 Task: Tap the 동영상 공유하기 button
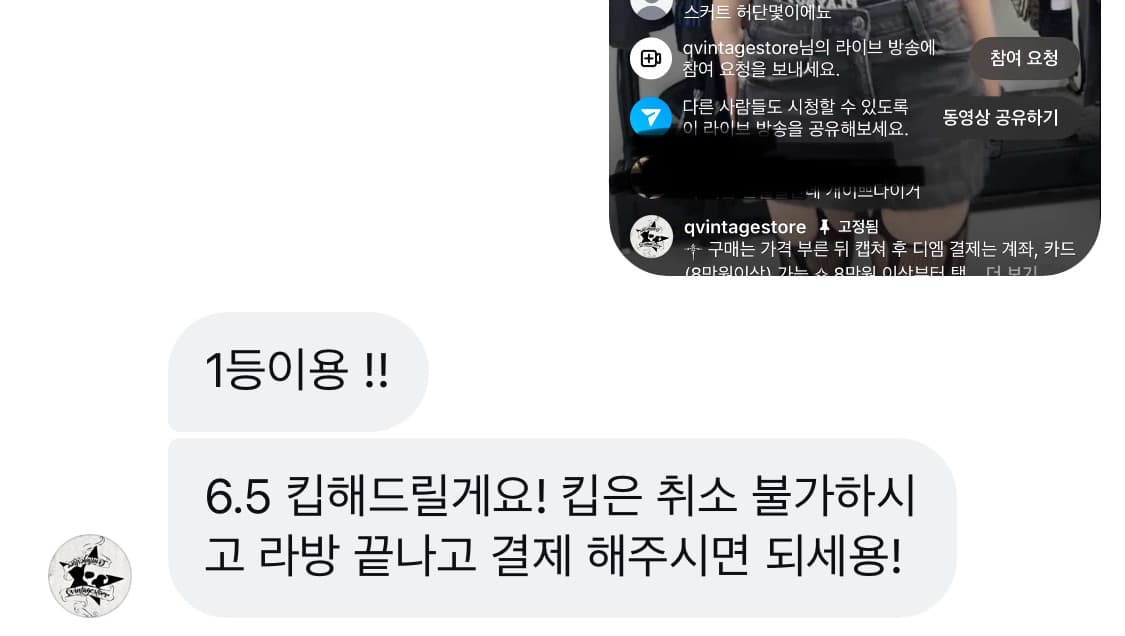1000,118
